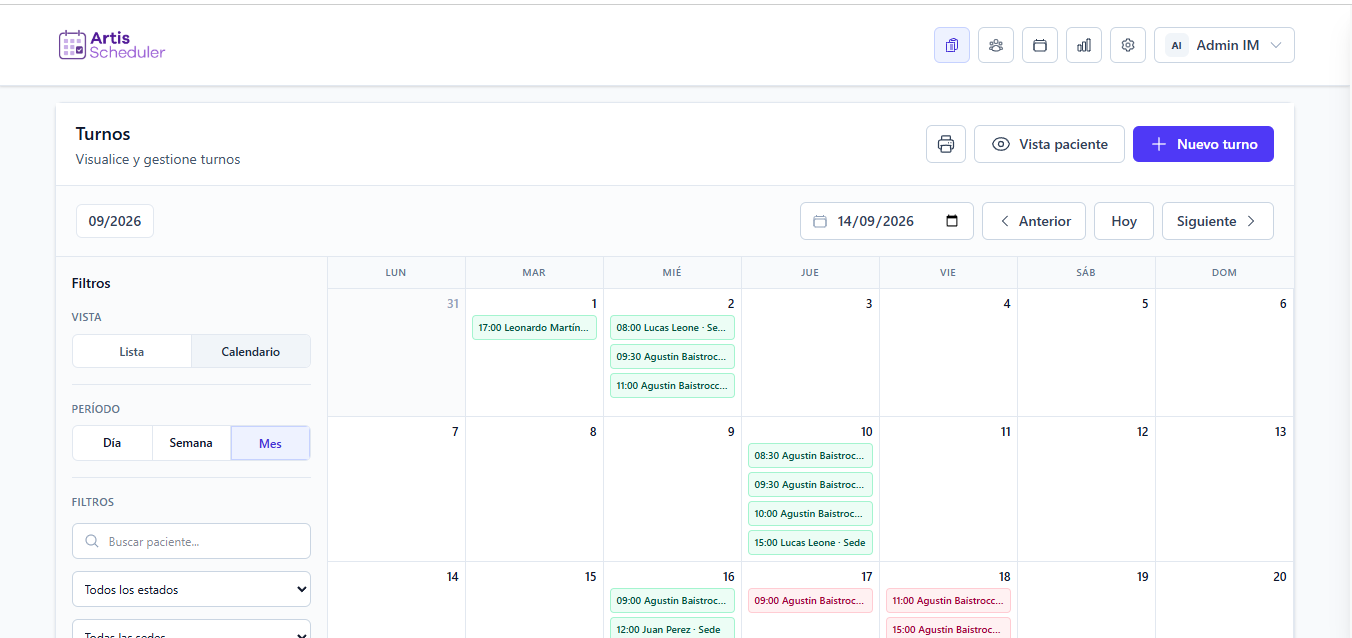
Task: Open the appointments clipboard icon
Action: click(x=952, y=45)
